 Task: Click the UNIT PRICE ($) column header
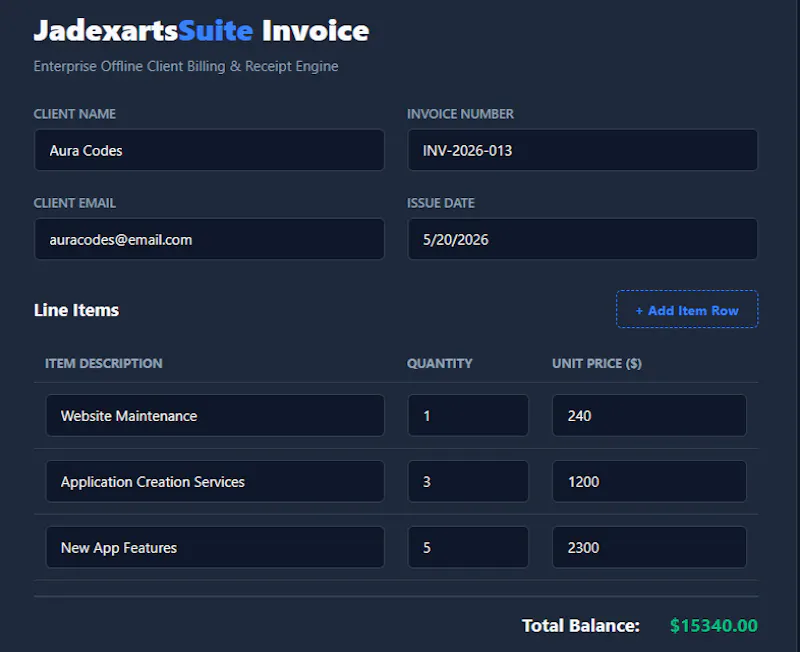click(597, 363)
